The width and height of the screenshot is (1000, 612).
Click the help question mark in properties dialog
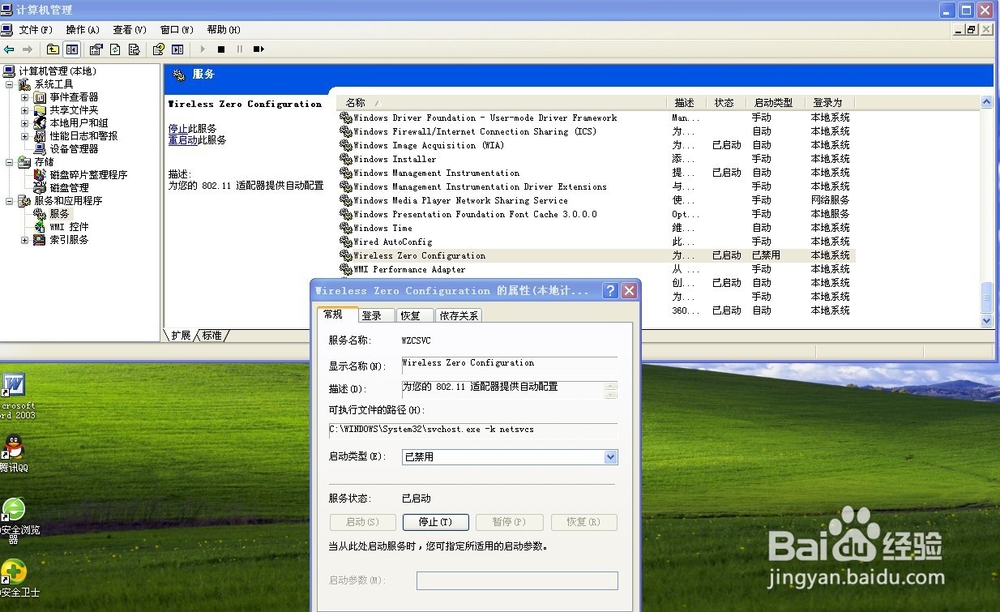pos(610,291)
